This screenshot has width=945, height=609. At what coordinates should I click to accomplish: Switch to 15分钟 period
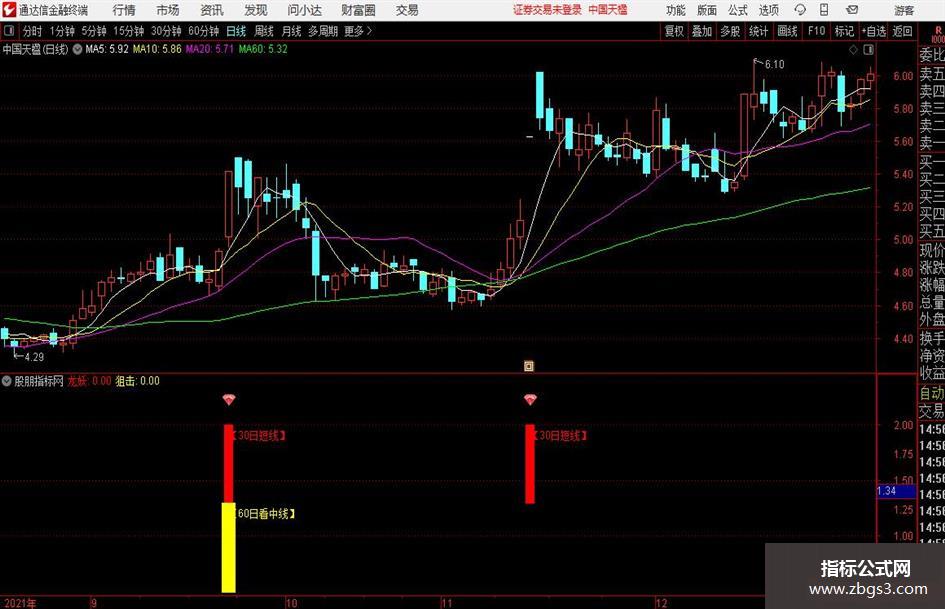click(x=129, y=31)
